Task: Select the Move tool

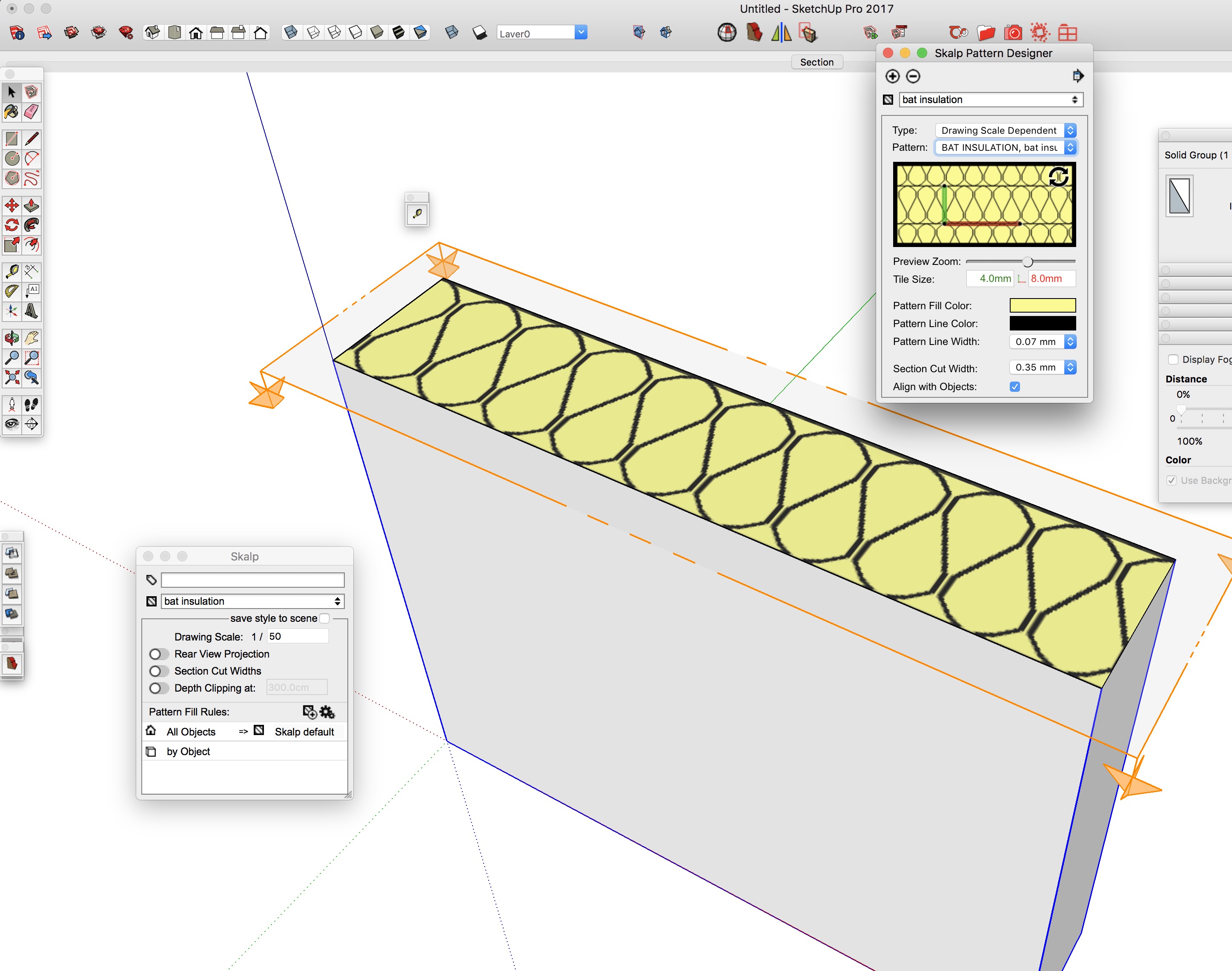Action: (x=11, y=205)
